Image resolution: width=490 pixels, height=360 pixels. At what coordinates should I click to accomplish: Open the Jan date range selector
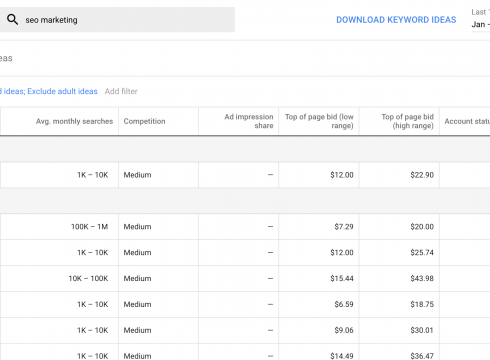480,25
